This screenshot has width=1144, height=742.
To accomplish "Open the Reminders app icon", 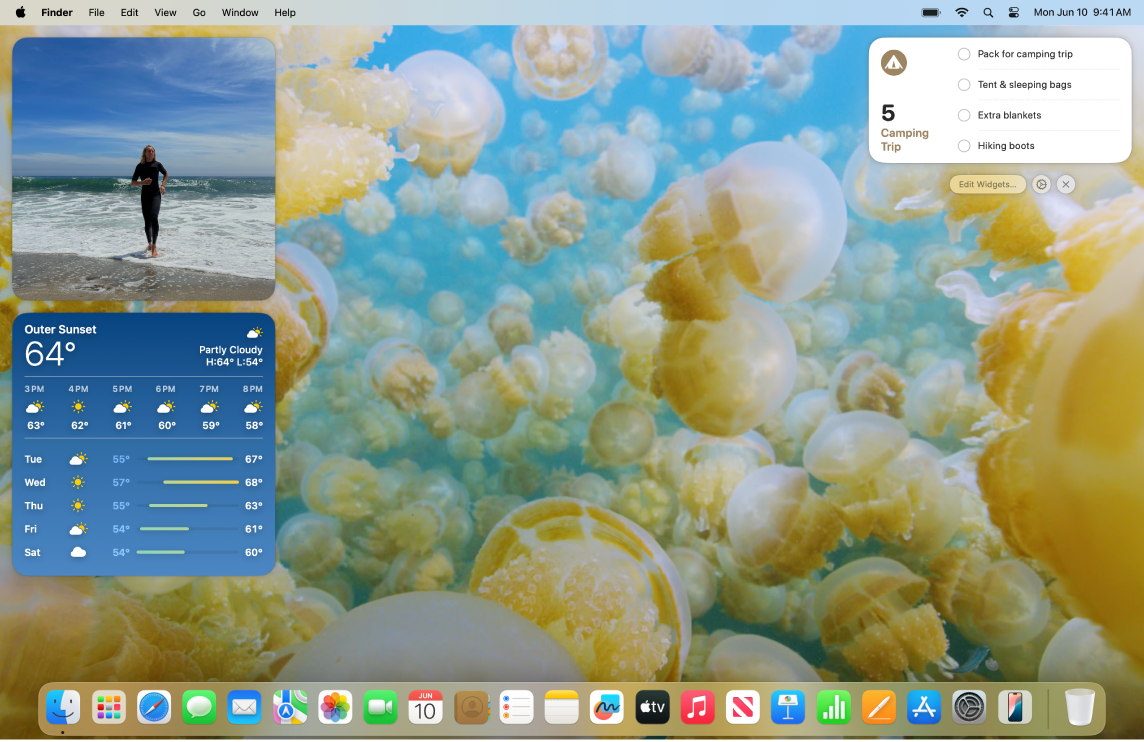I will [516, 707].
